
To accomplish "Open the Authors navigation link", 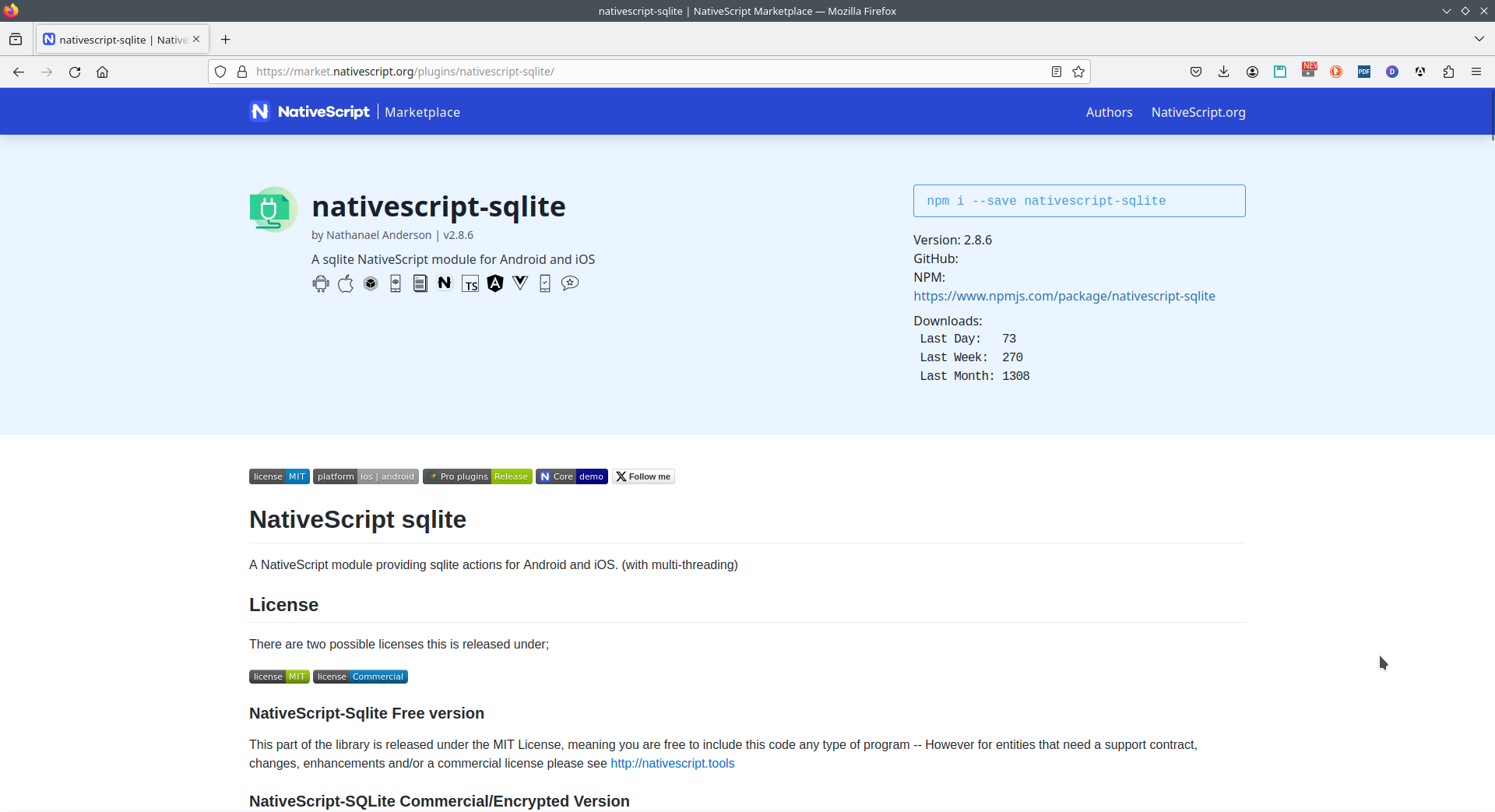I will tap(1109, 112).
